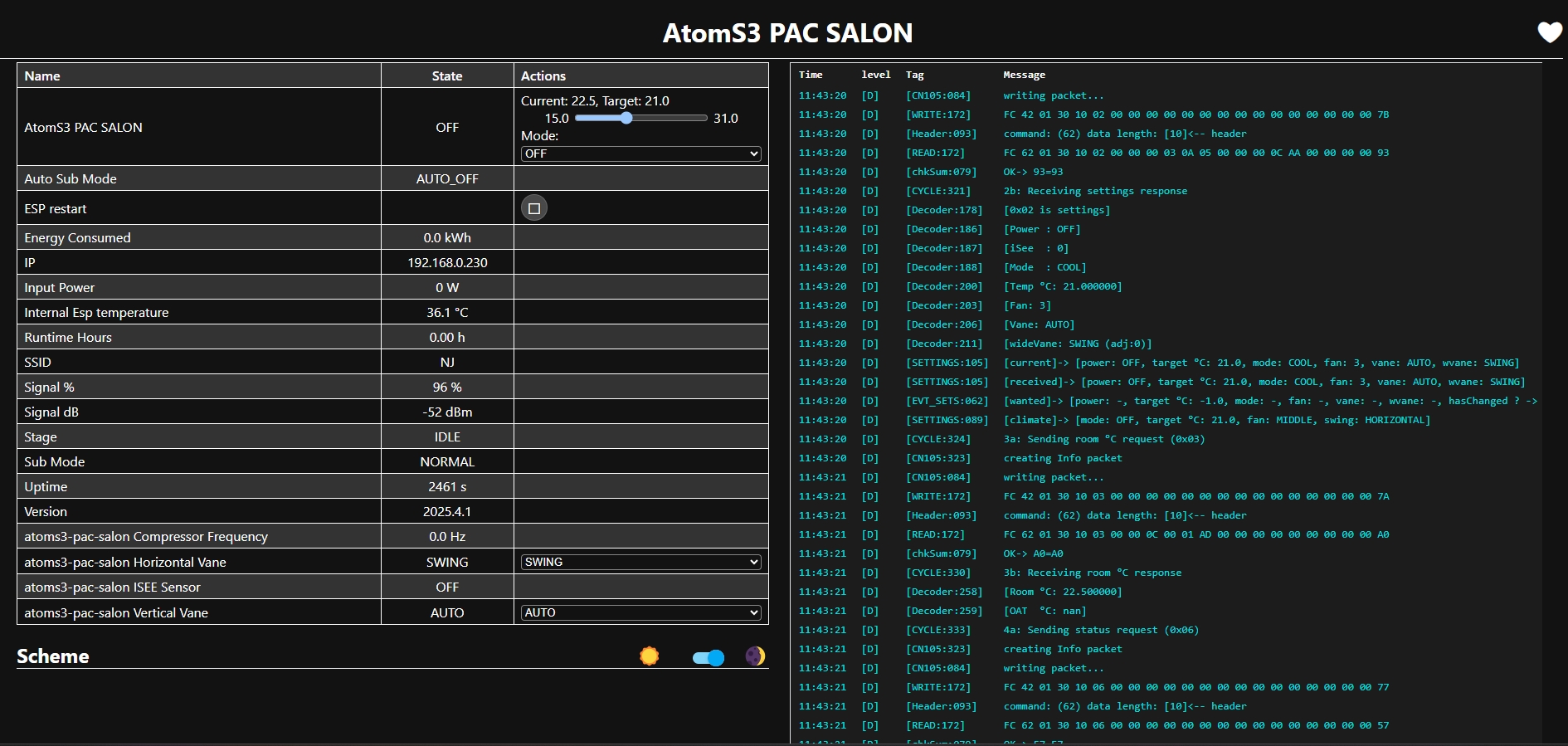Click the target temperature slider handle
1568x746 pixels.
626,119
